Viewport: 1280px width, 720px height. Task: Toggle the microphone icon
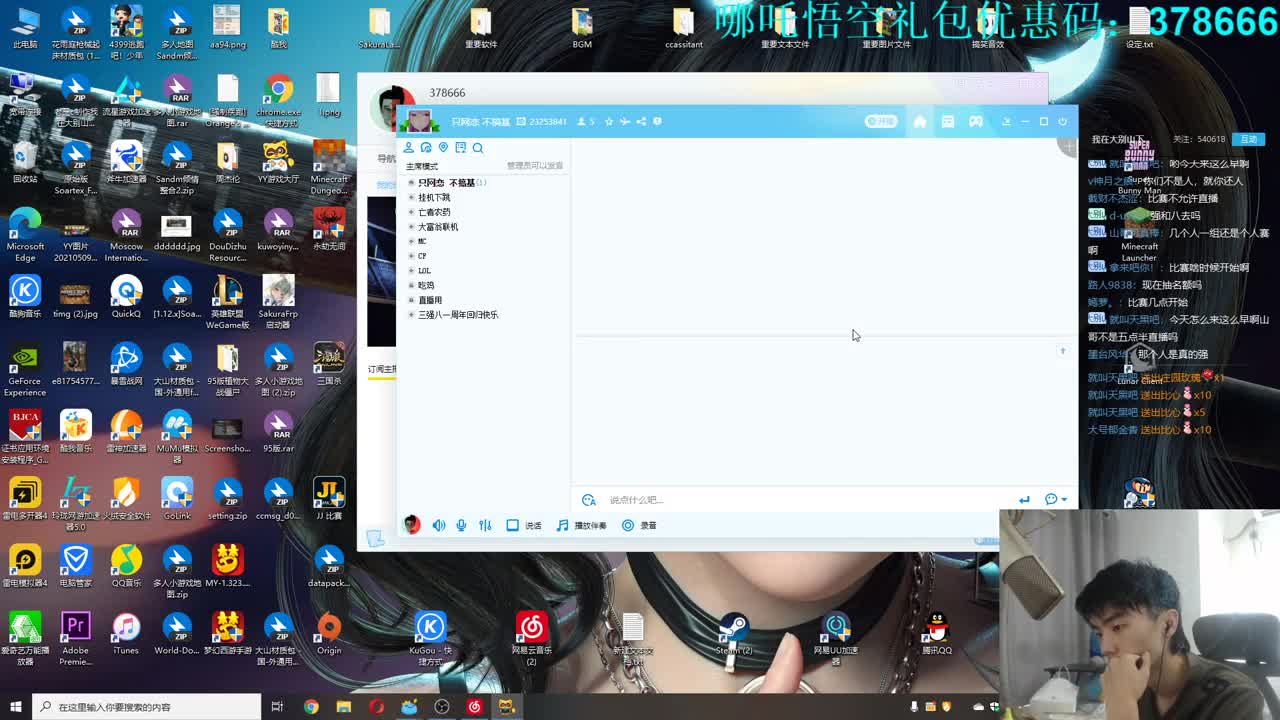point(461,525)
